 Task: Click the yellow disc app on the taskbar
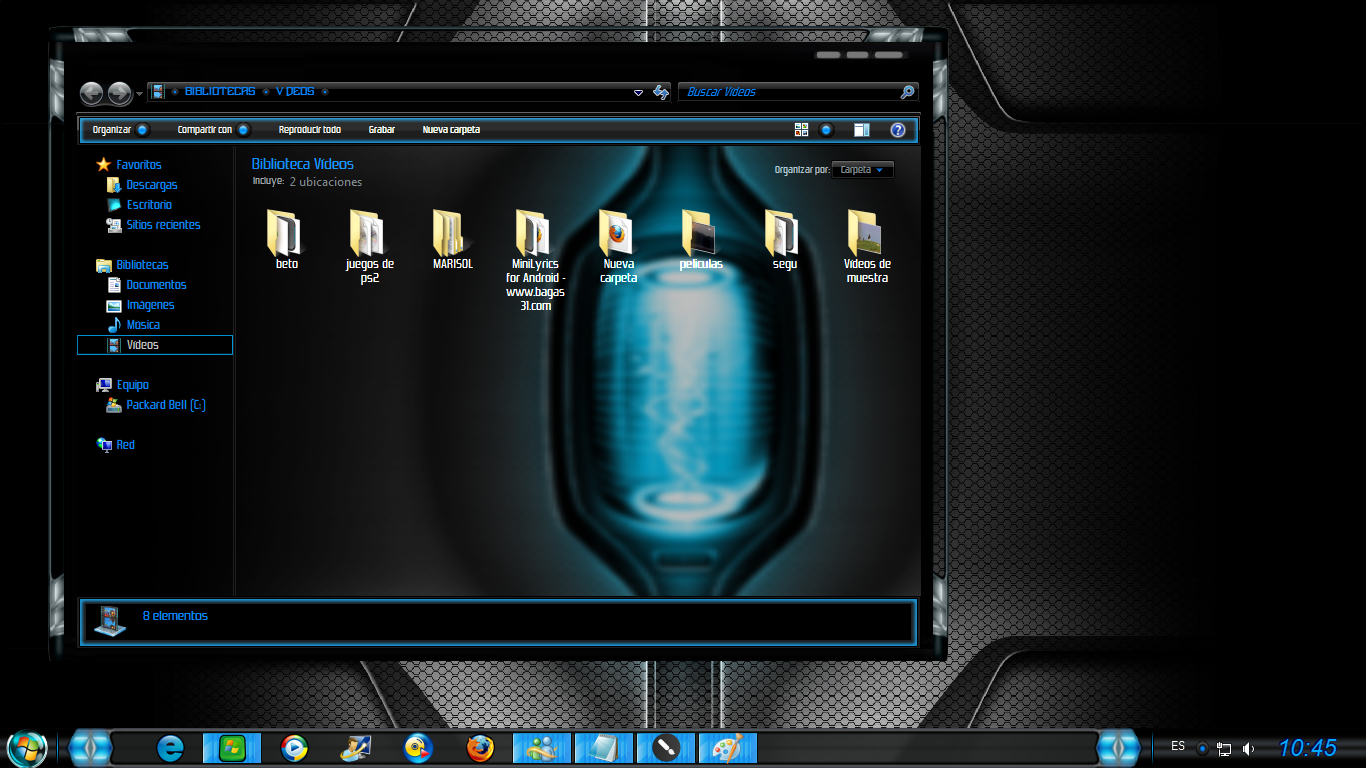click(418, 748)
